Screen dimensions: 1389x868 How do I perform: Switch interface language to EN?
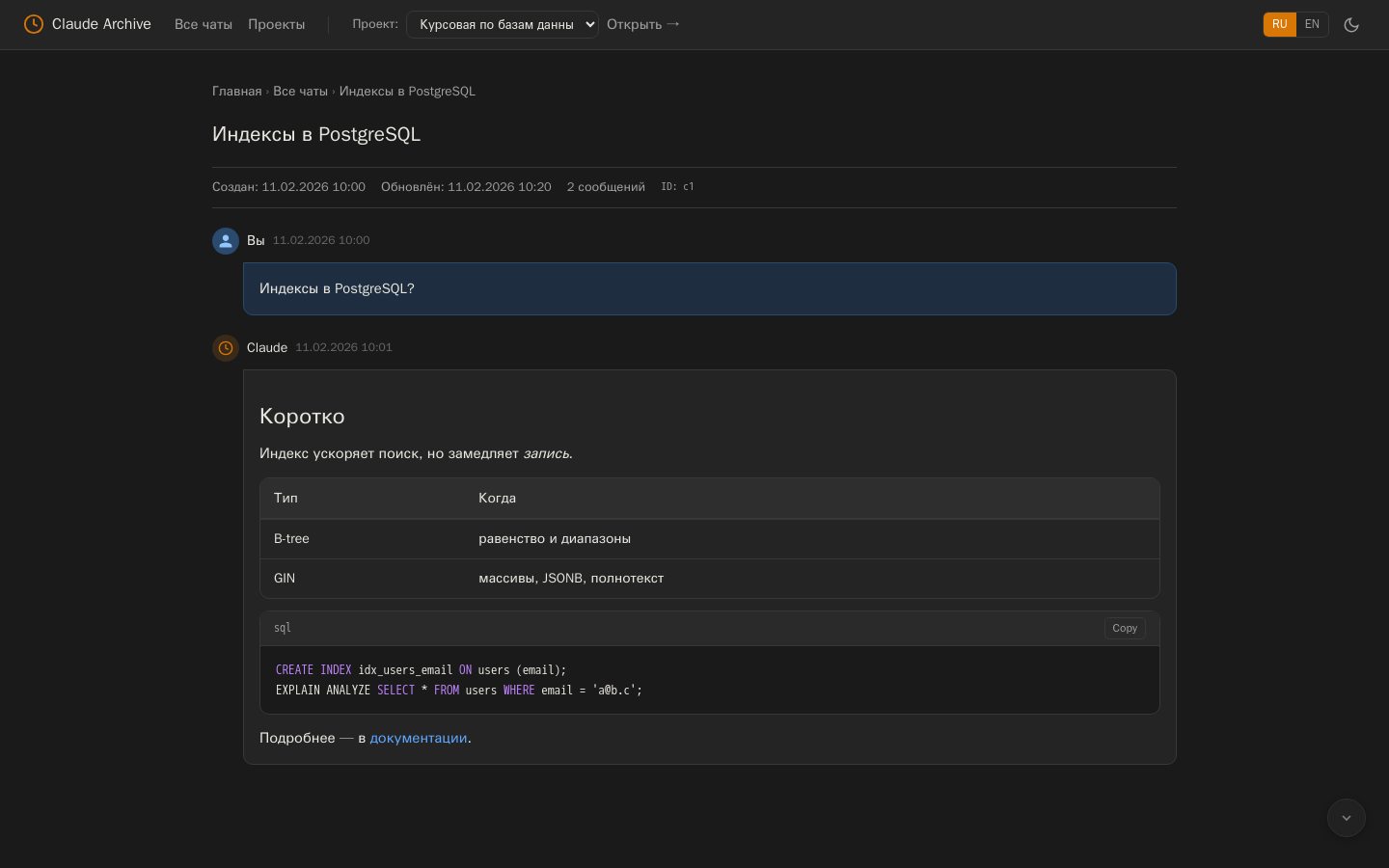(x=1312, y=24)
